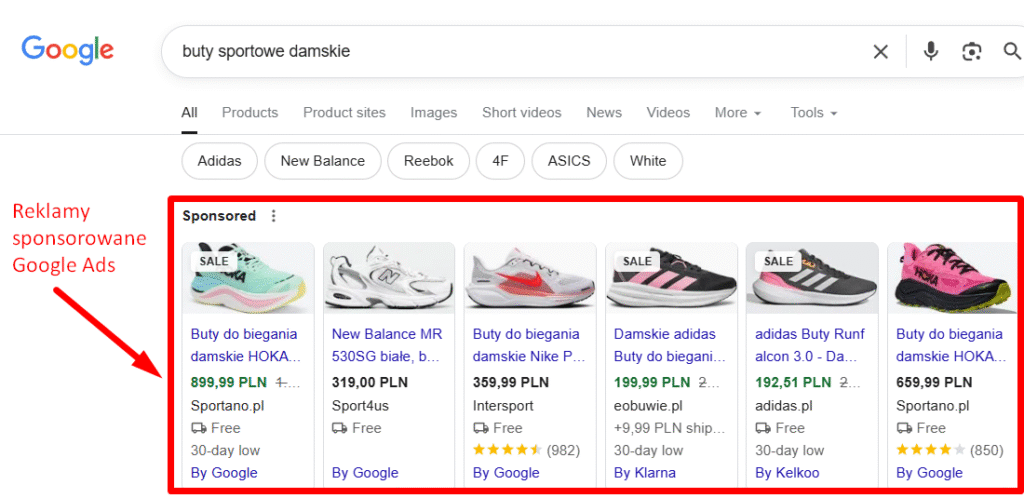Apply the Adidas filter chip
1024x498 pixels.
219,161
